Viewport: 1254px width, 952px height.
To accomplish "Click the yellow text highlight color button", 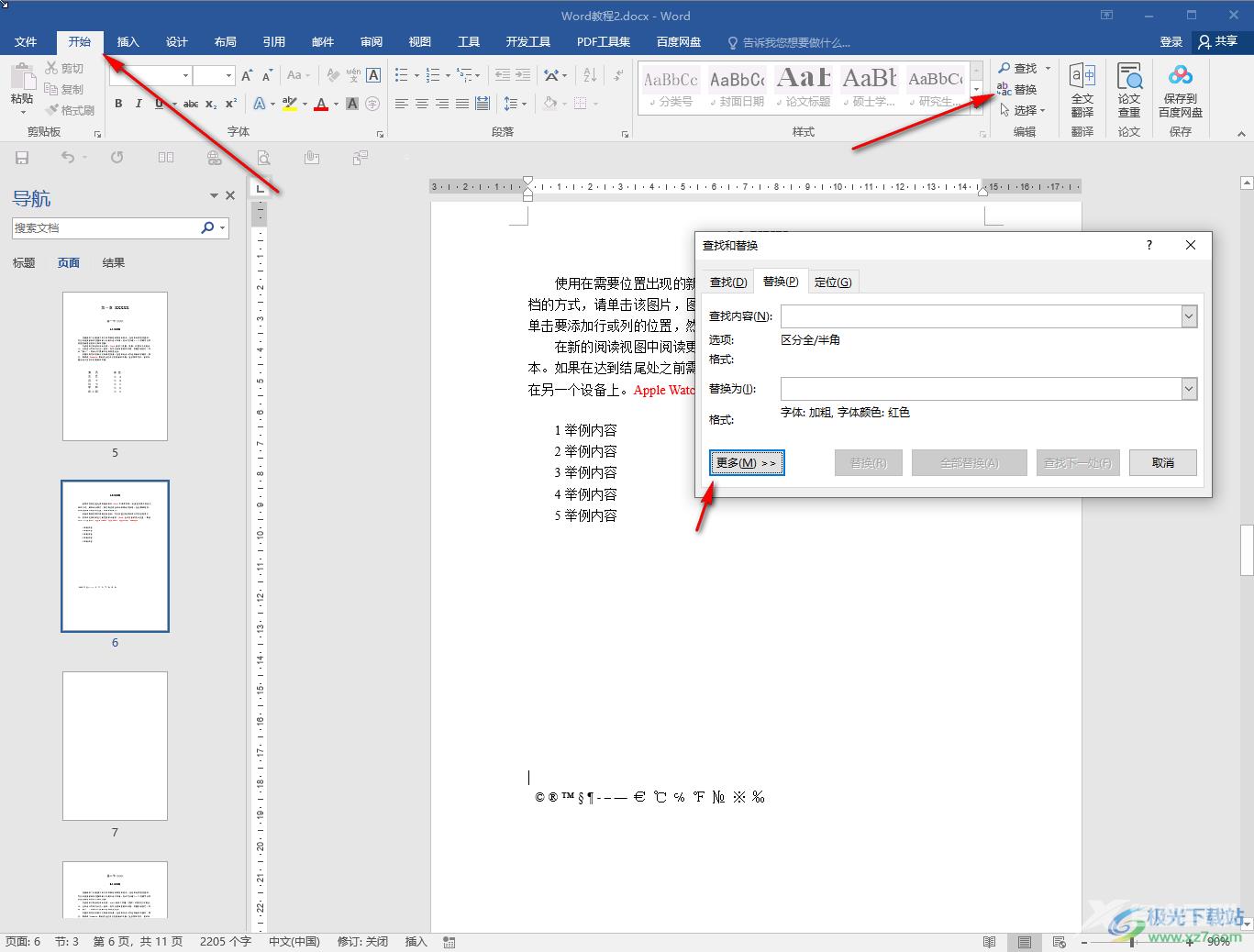I will pos(289,104).
